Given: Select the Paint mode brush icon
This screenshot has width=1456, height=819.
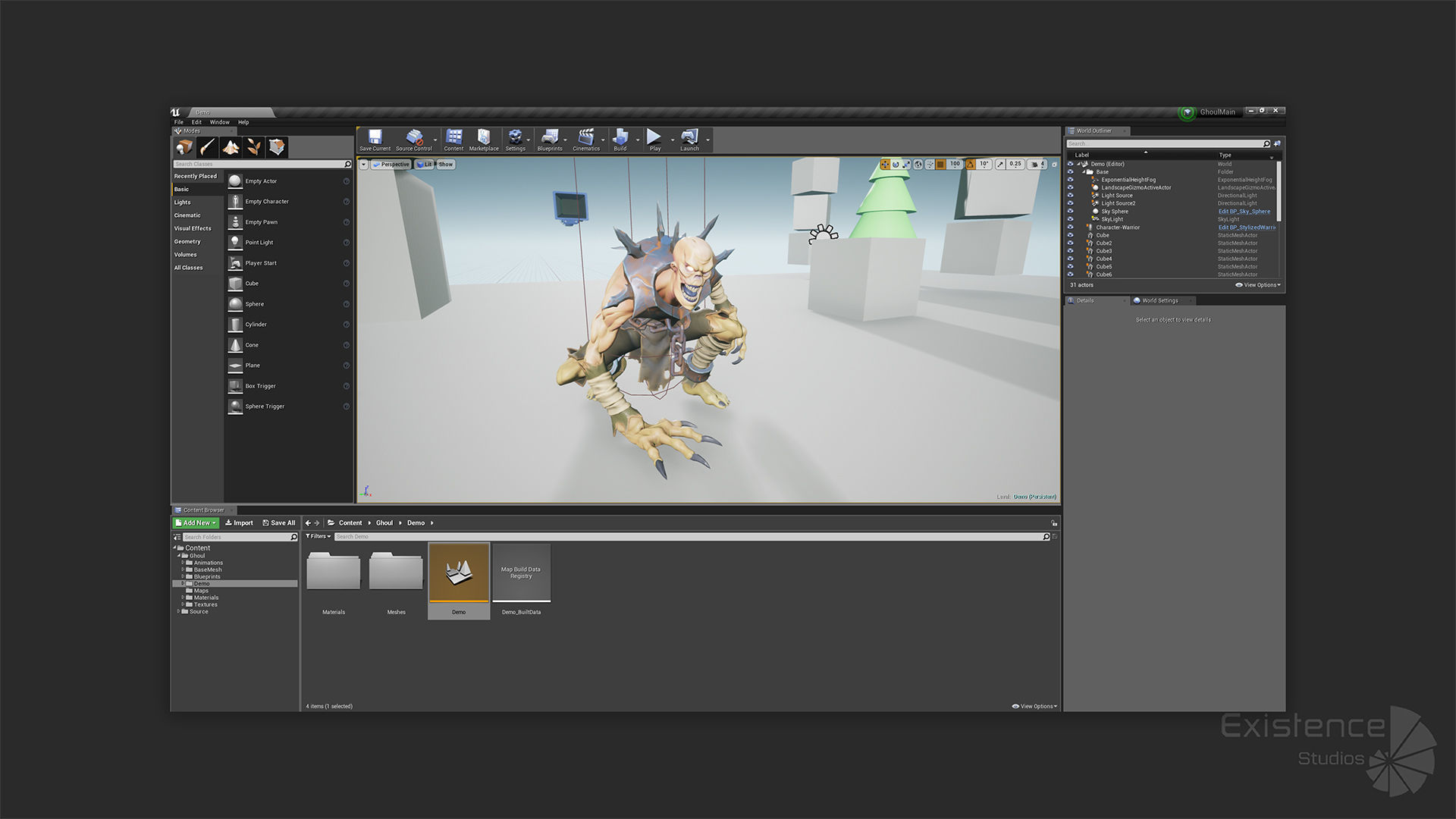Looking at the screenshot, I should 208,147.
